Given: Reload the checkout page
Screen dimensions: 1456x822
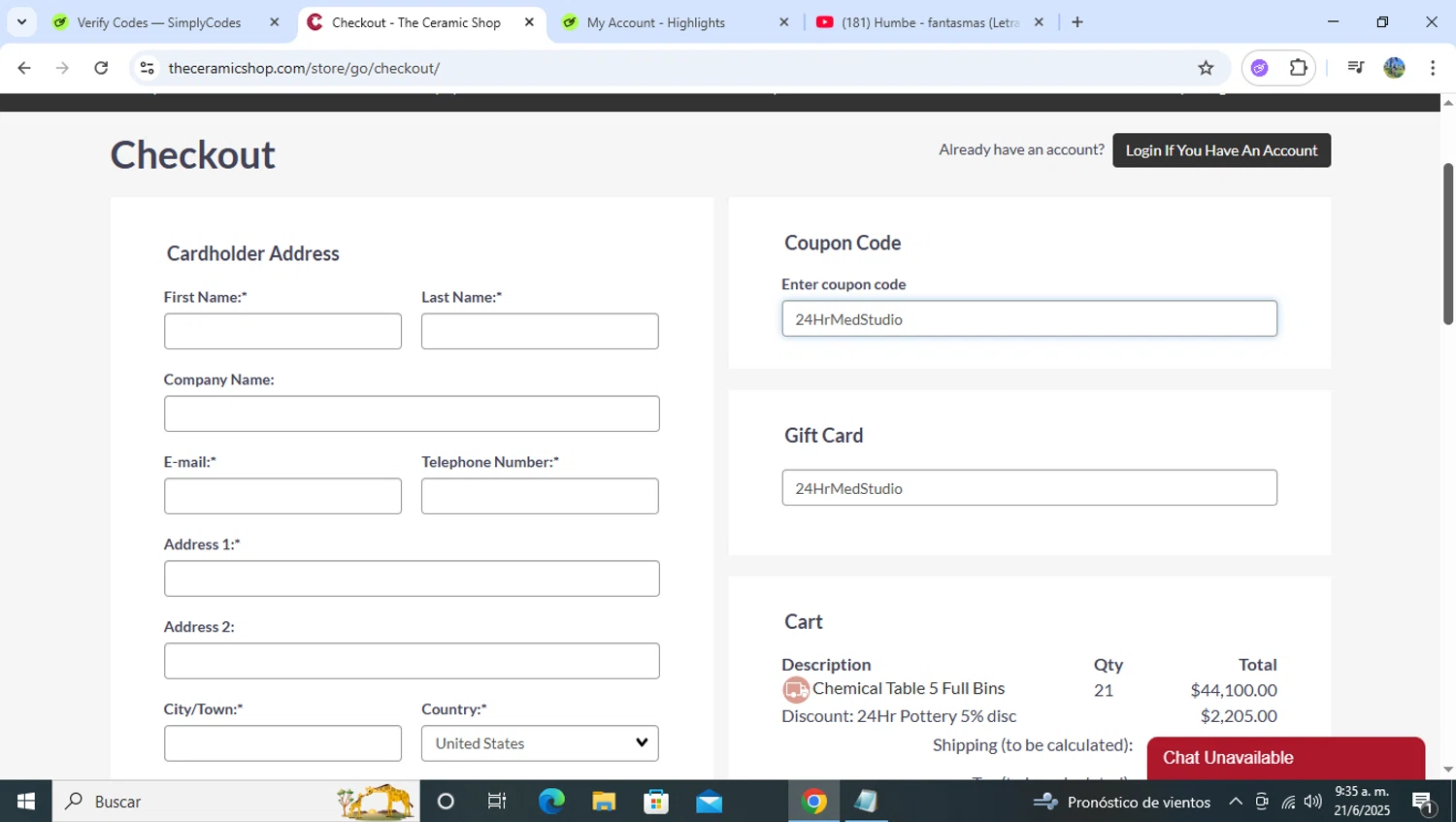Looking at the screenshot, I should [x=101, y=68].
